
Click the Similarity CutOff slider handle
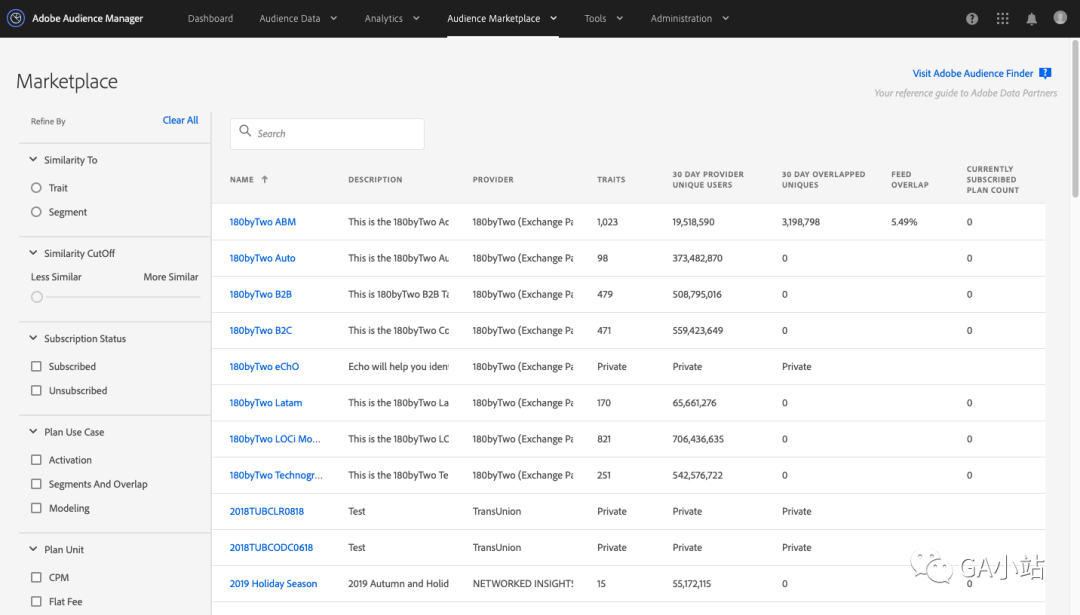click(x=37, y=297)
